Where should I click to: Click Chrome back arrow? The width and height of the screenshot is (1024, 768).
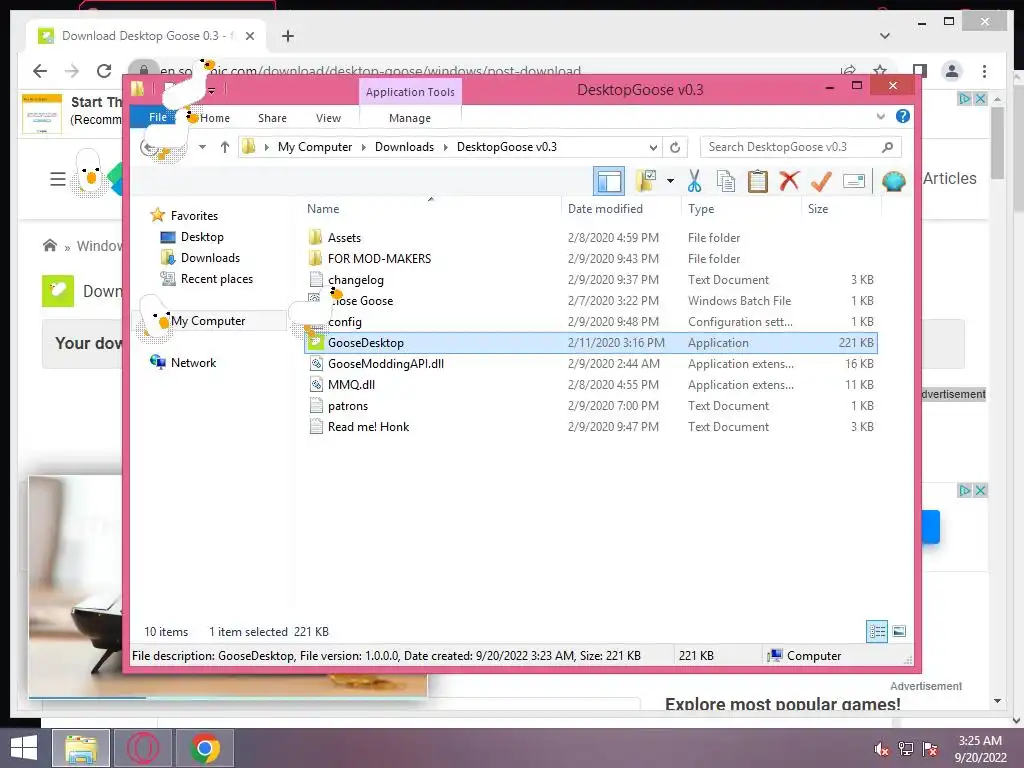(x=40, y=71)
